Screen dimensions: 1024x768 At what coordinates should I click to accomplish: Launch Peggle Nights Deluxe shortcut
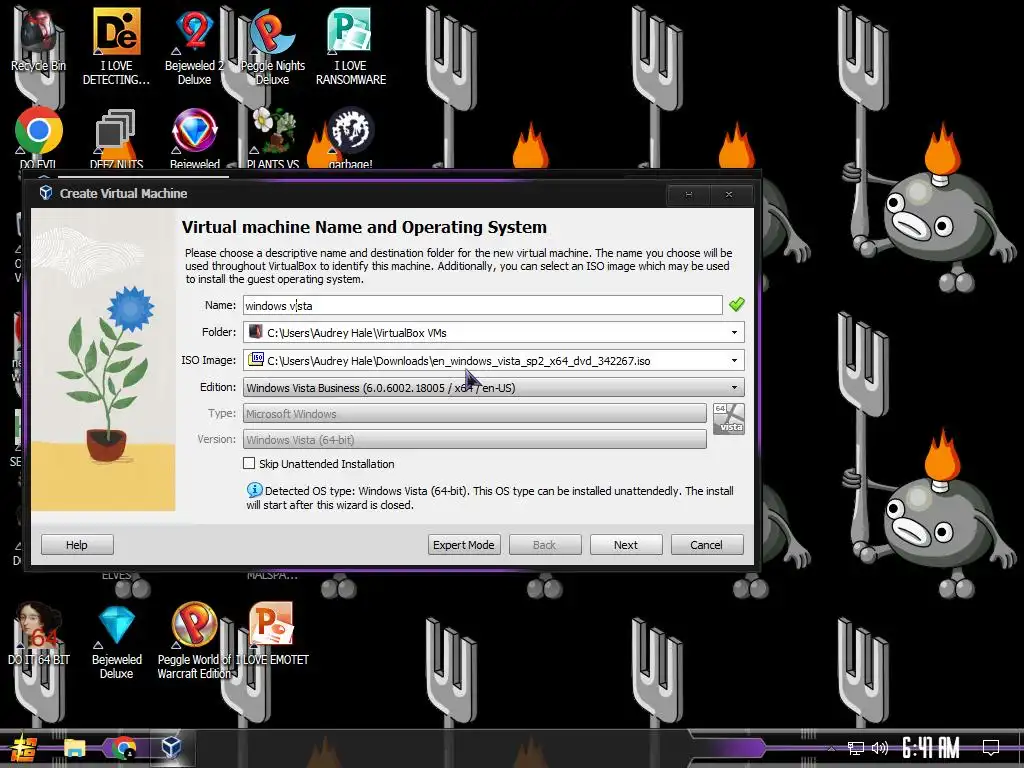coord(272,46)
